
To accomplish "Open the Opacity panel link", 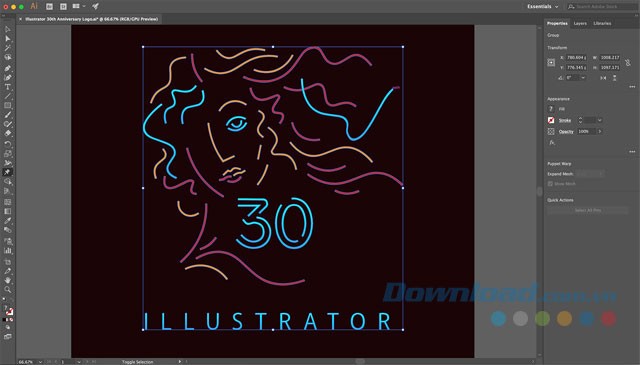I will click(566, 131).
